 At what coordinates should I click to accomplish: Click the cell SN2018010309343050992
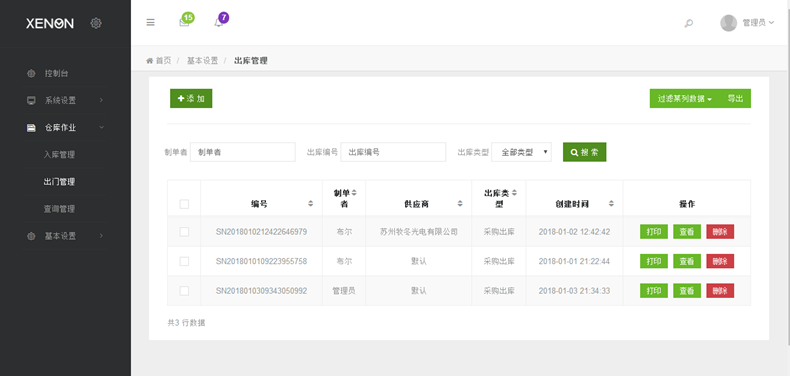pos(261,291)
